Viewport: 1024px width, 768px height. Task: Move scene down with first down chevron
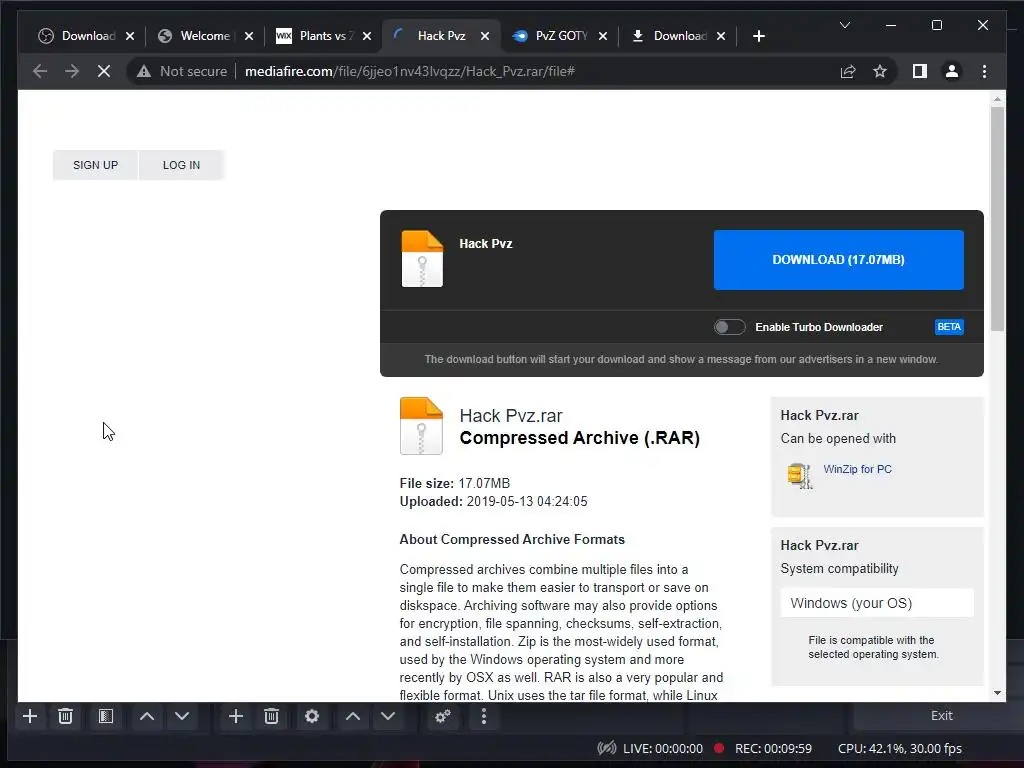click(182, 716)
